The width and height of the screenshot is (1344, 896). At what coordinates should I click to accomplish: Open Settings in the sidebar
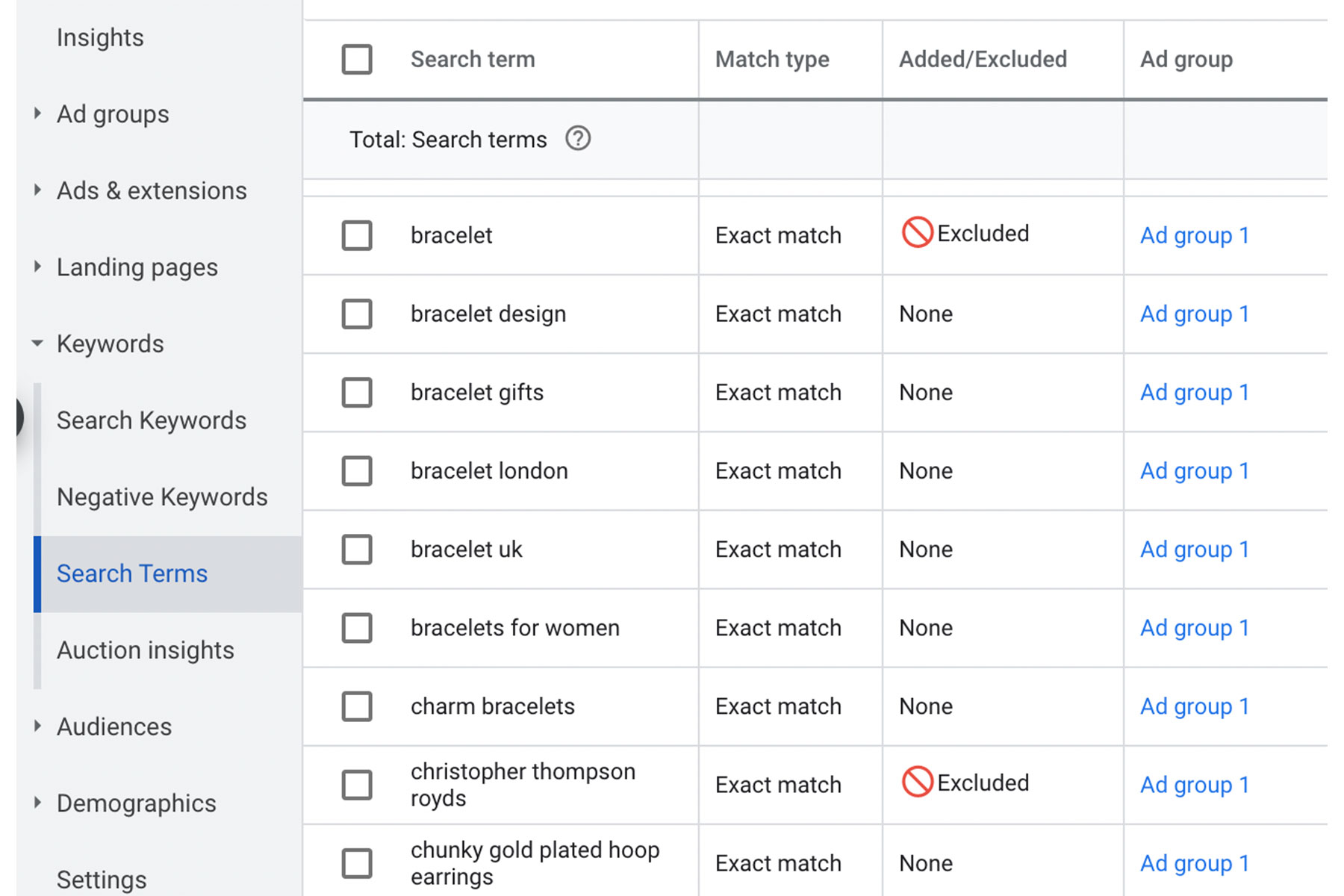click(102, 880)
